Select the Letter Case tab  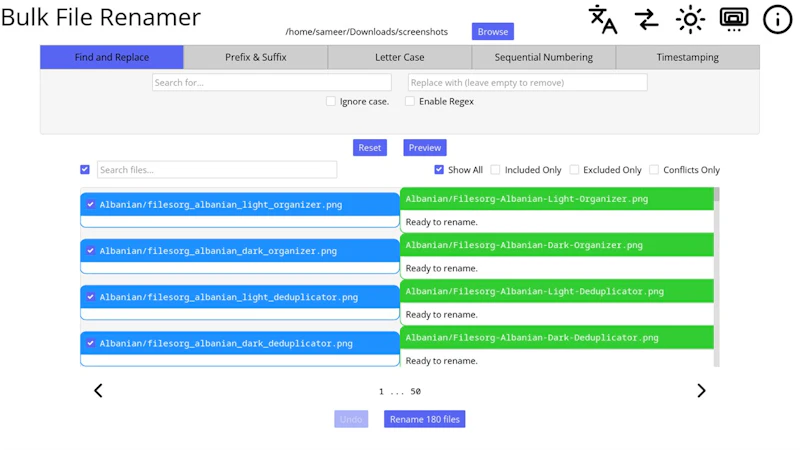tap(399, 57)
